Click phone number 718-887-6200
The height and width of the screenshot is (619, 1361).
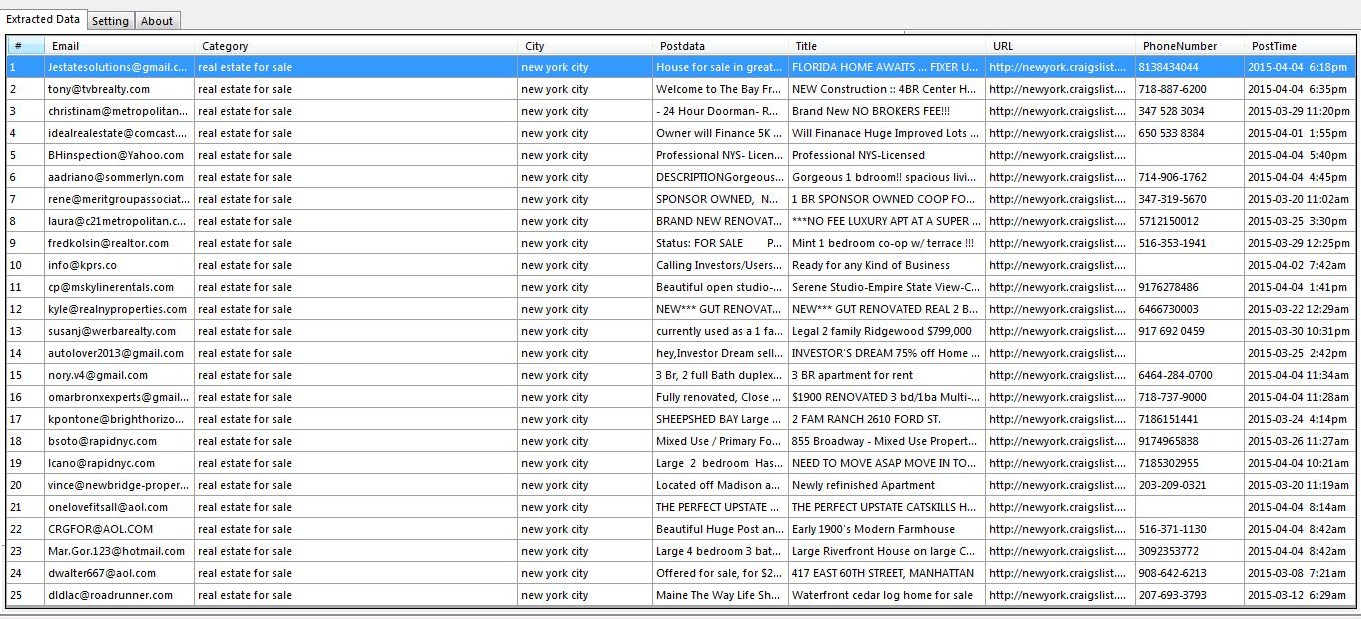click(x=1172, y=89)
